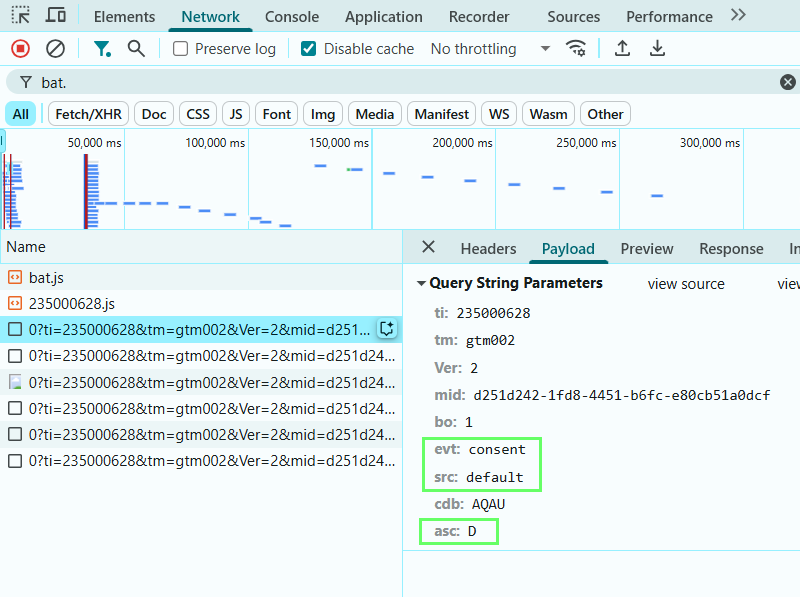Open the network search magnifier

point(136,49)
